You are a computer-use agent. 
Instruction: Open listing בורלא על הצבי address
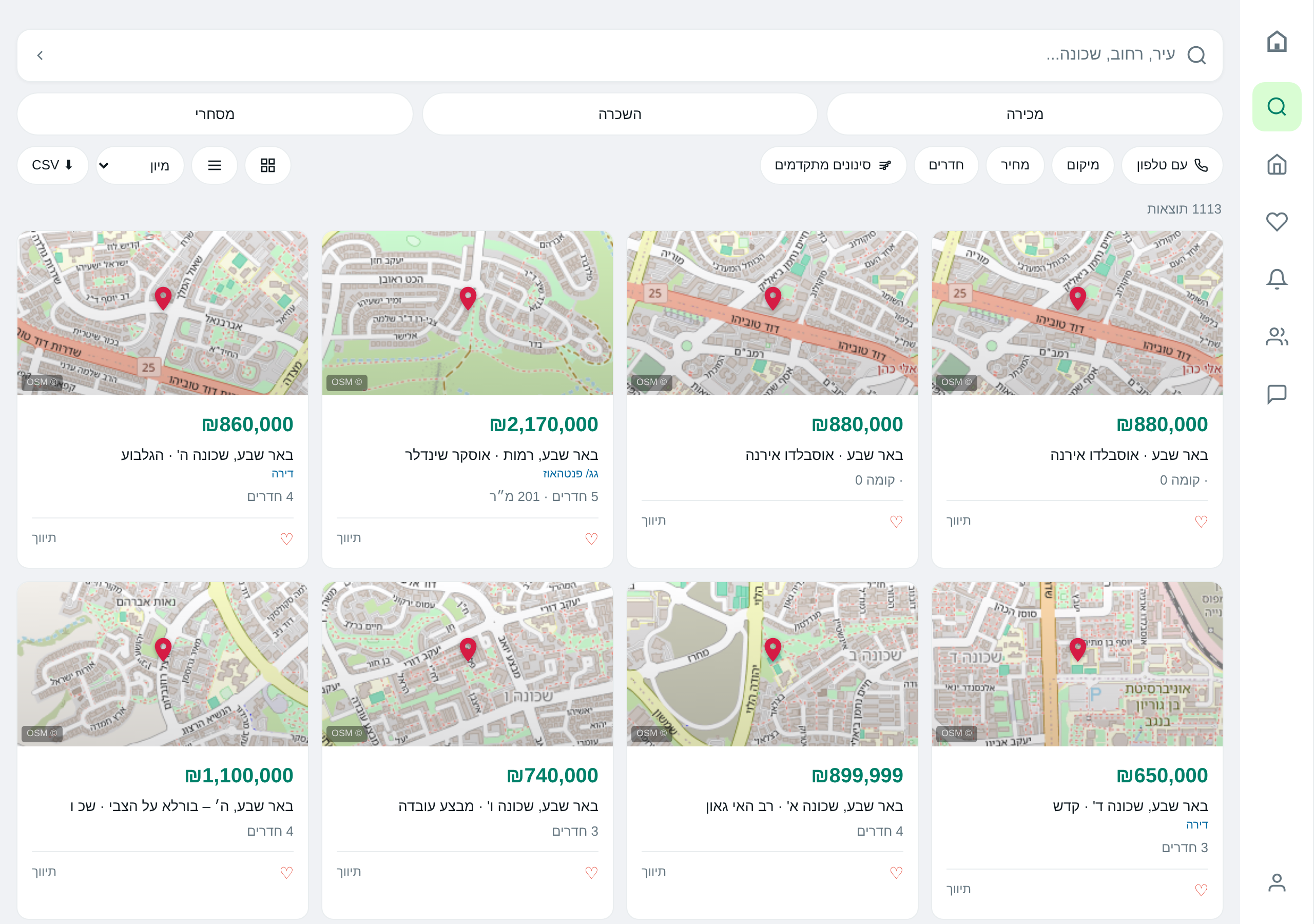point(181,805)
